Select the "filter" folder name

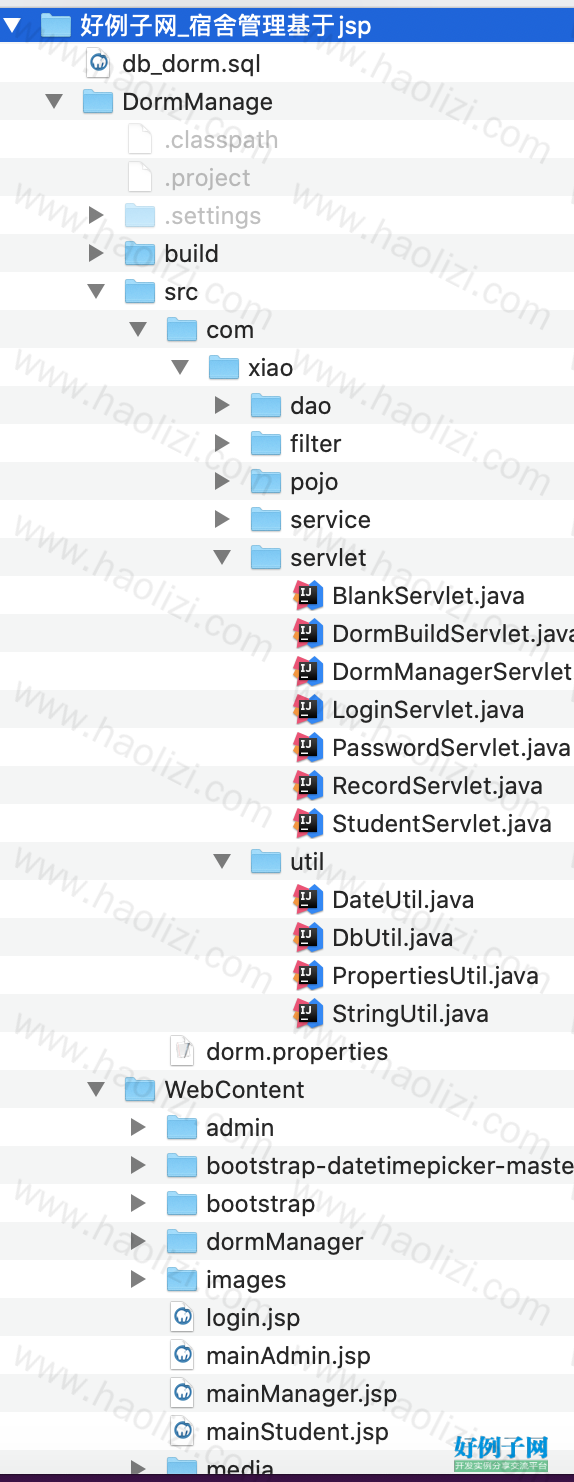point(316,444)
